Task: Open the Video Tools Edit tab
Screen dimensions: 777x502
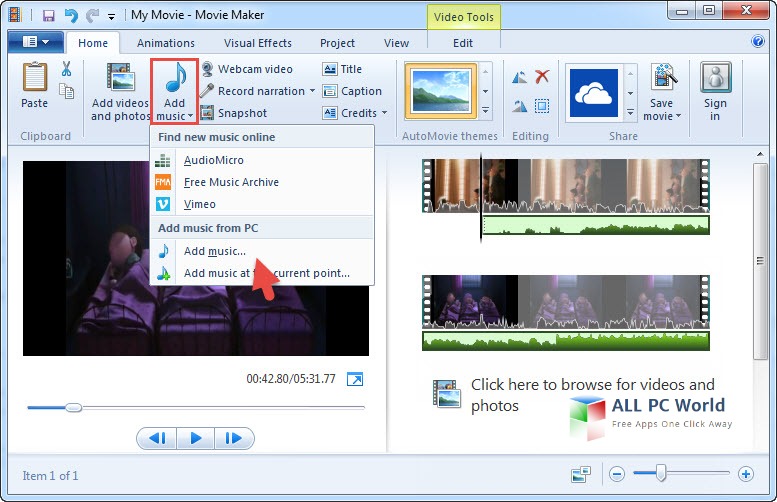Action: 463,43
